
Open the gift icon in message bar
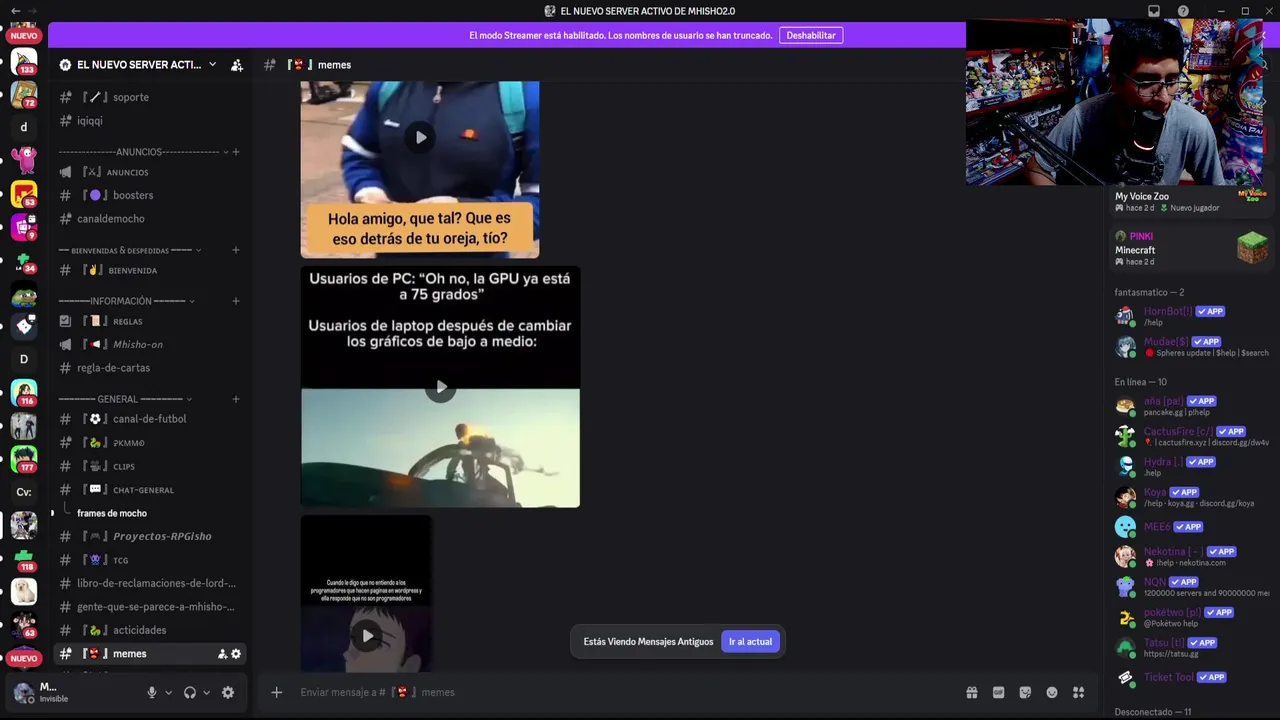971,692
